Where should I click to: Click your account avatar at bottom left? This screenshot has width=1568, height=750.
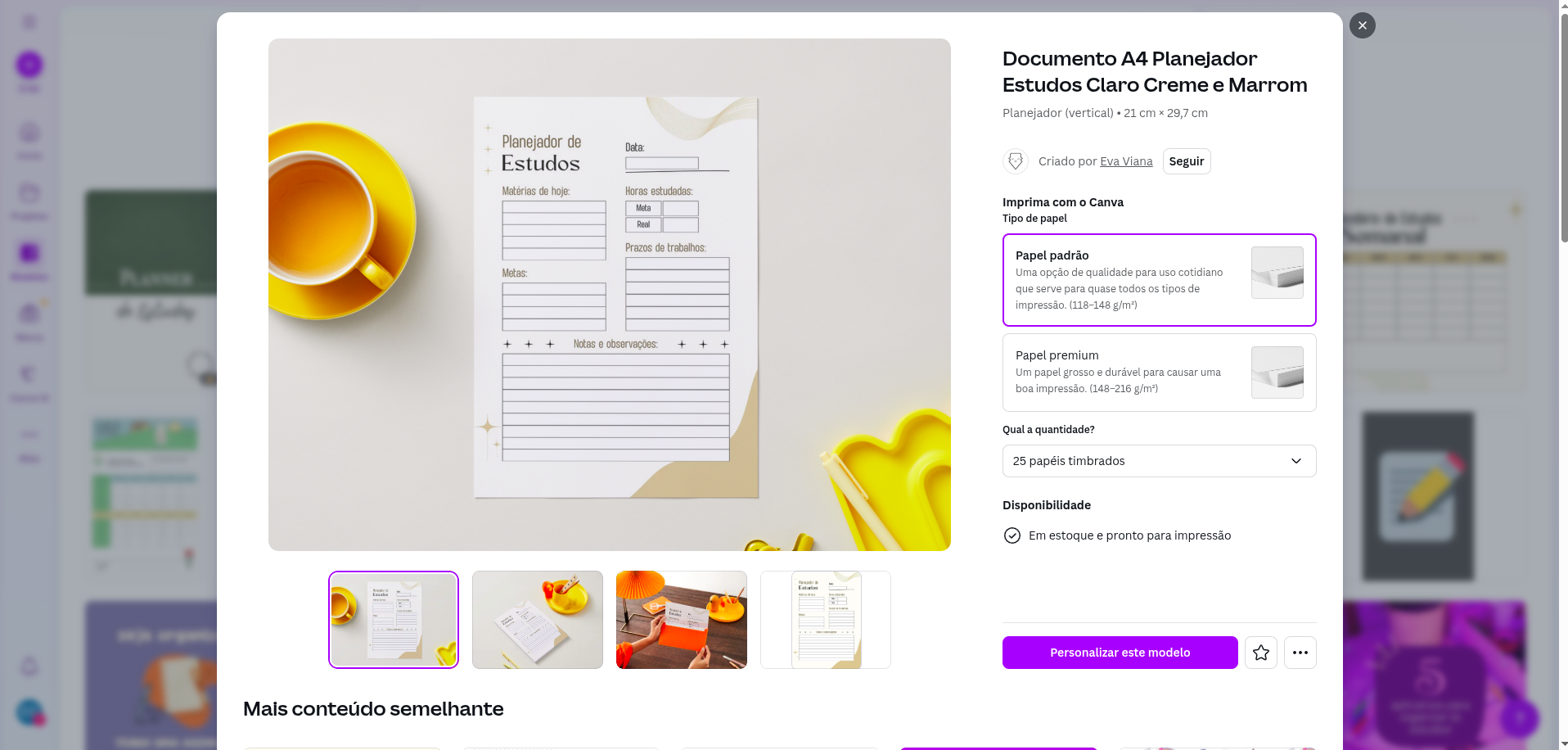point(29,713)
